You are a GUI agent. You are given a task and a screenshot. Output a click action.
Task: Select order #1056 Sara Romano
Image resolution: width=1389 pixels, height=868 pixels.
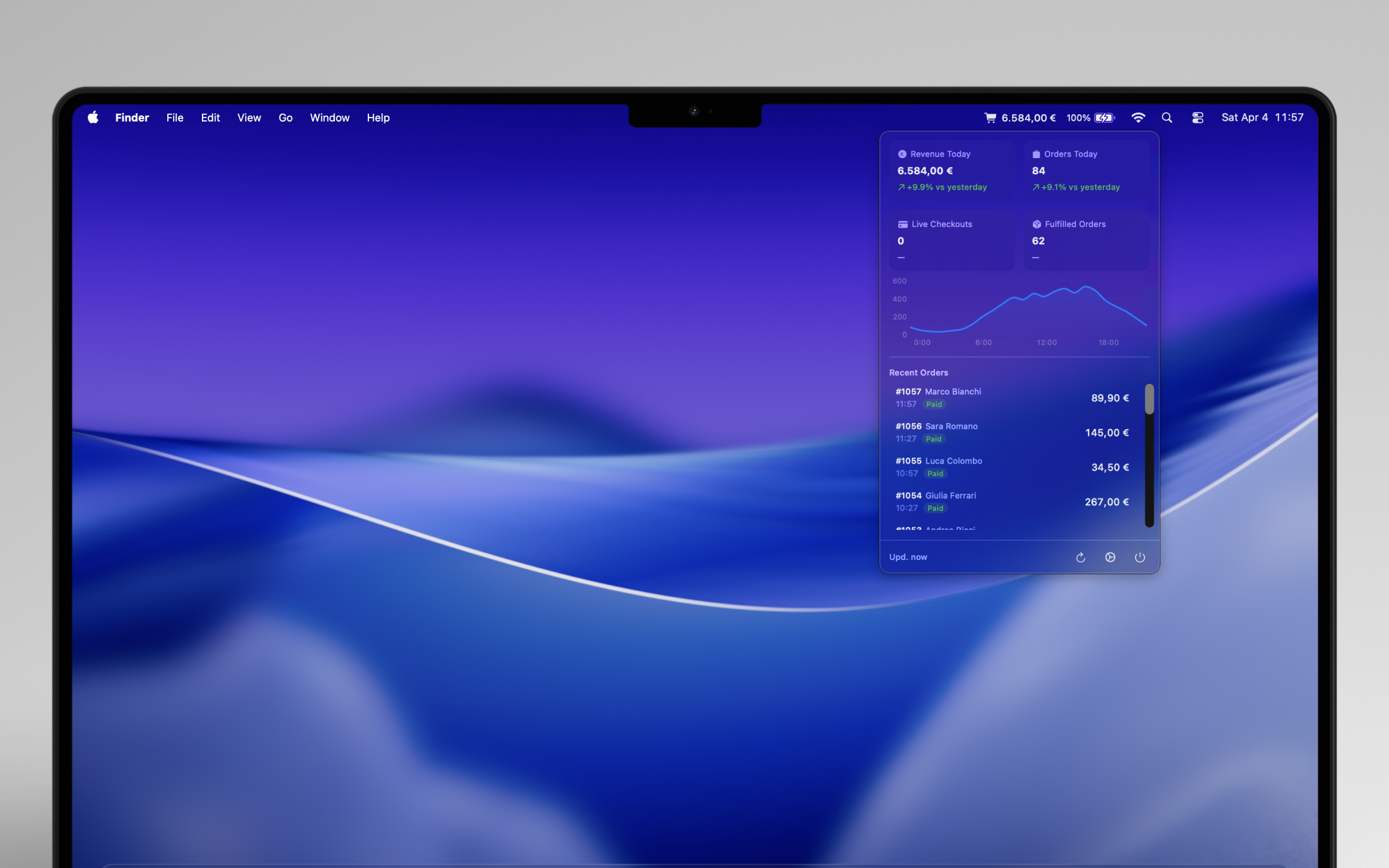click(x=1014, y=433)
